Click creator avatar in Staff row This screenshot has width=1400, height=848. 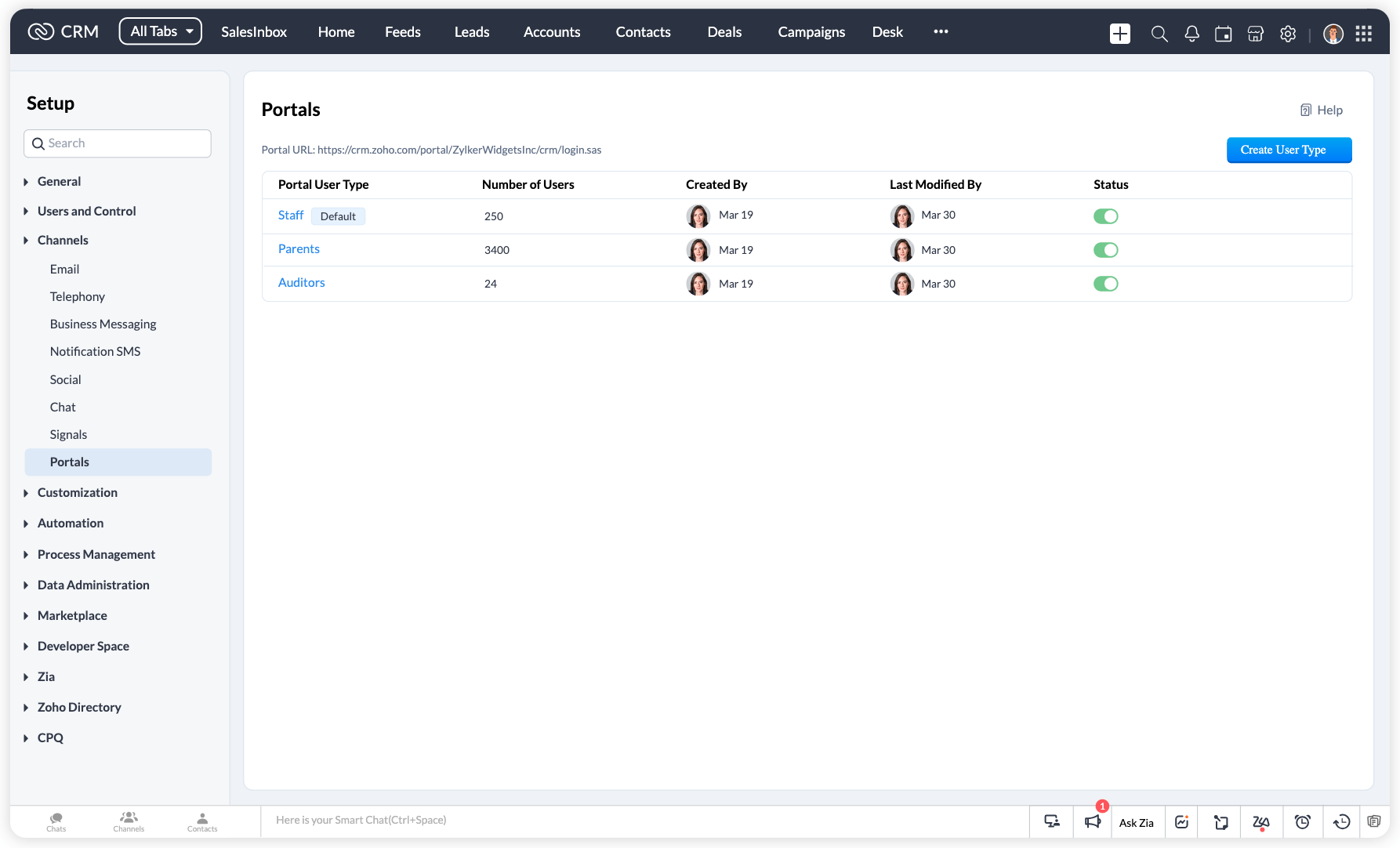[698, 216]
